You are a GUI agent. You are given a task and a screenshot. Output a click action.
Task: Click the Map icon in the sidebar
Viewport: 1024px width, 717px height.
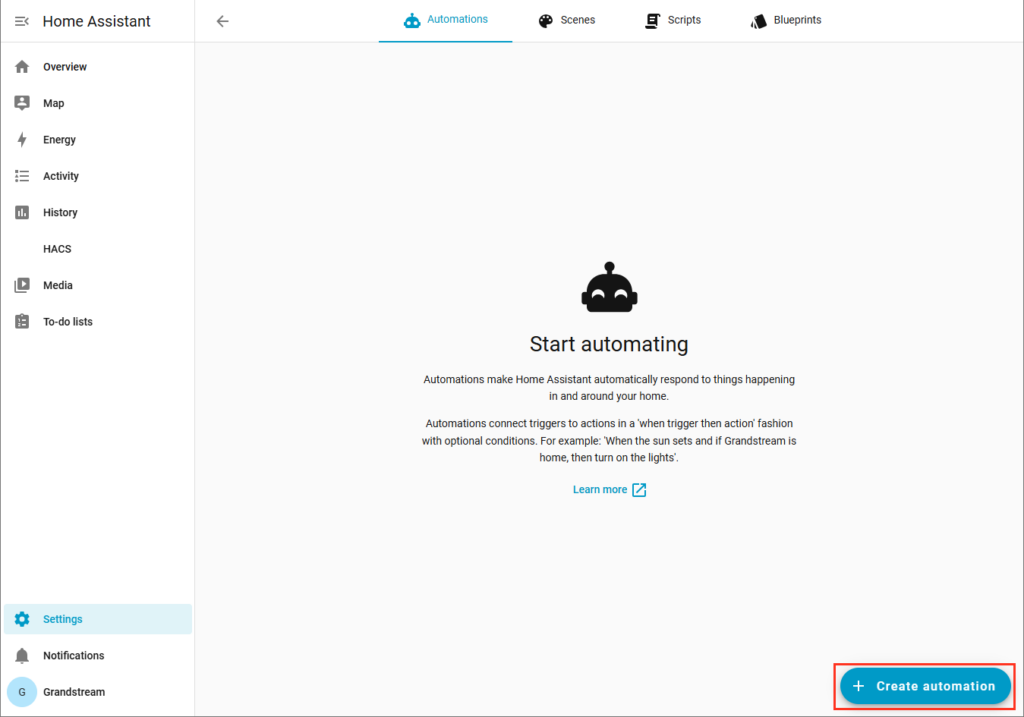22,103
